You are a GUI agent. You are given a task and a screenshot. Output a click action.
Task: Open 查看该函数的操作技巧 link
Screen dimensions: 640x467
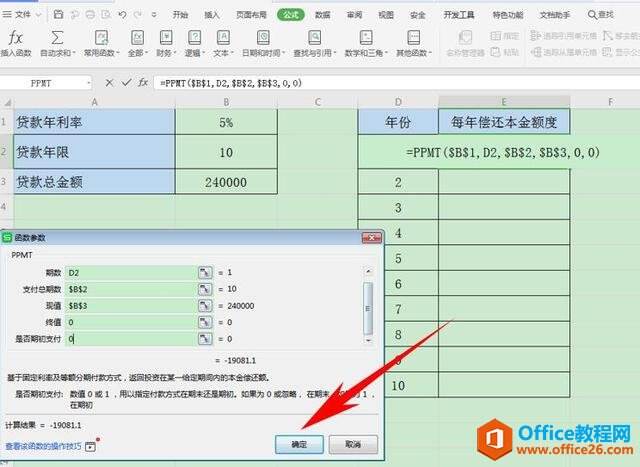click(43, 446)
